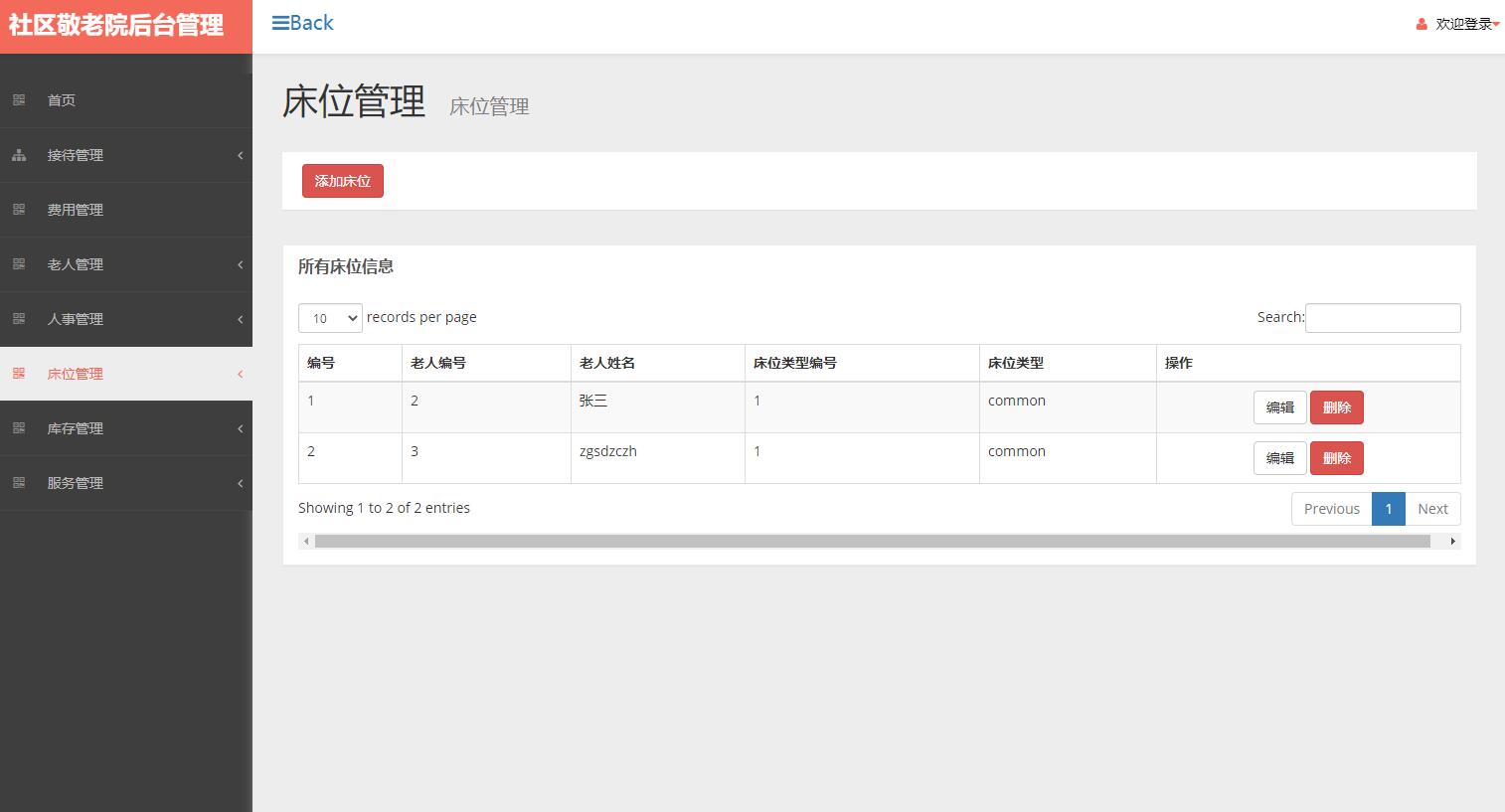Toggle the sidebar using the ≡Back control

coord(302,23)
